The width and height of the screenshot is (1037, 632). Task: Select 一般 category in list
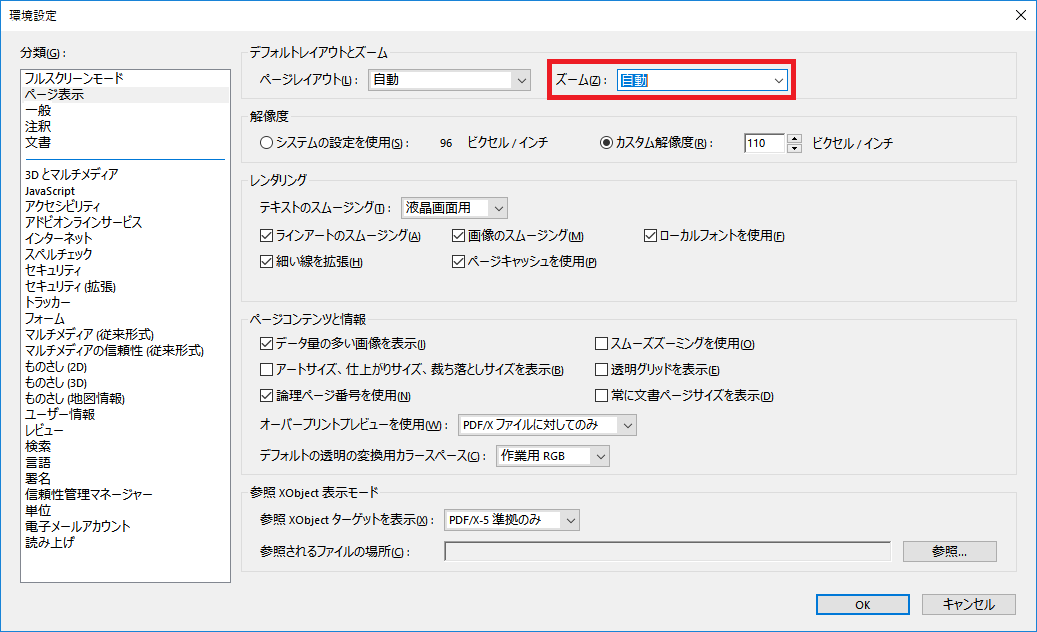pyautogui.click(x=38, y=110)
